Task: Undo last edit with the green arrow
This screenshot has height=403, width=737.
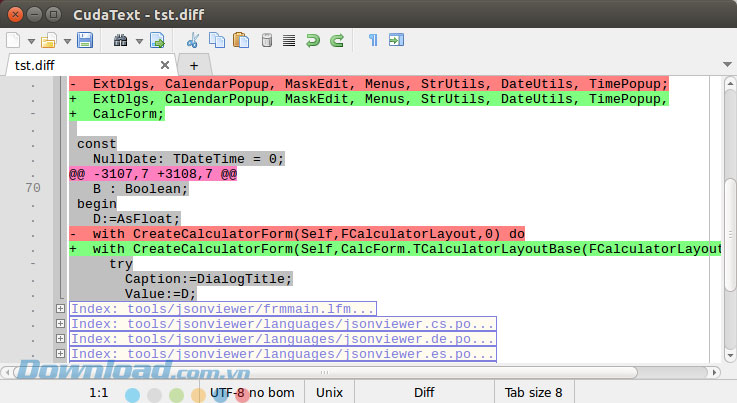Action: (313, 40)
